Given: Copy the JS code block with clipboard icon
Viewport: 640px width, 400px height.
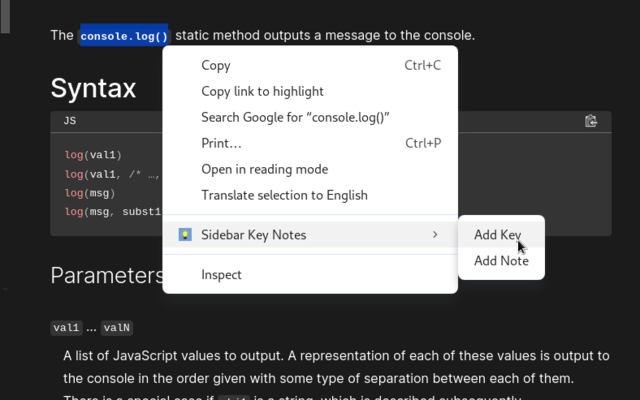Looking at the screenshot, I should click(591, 121).
